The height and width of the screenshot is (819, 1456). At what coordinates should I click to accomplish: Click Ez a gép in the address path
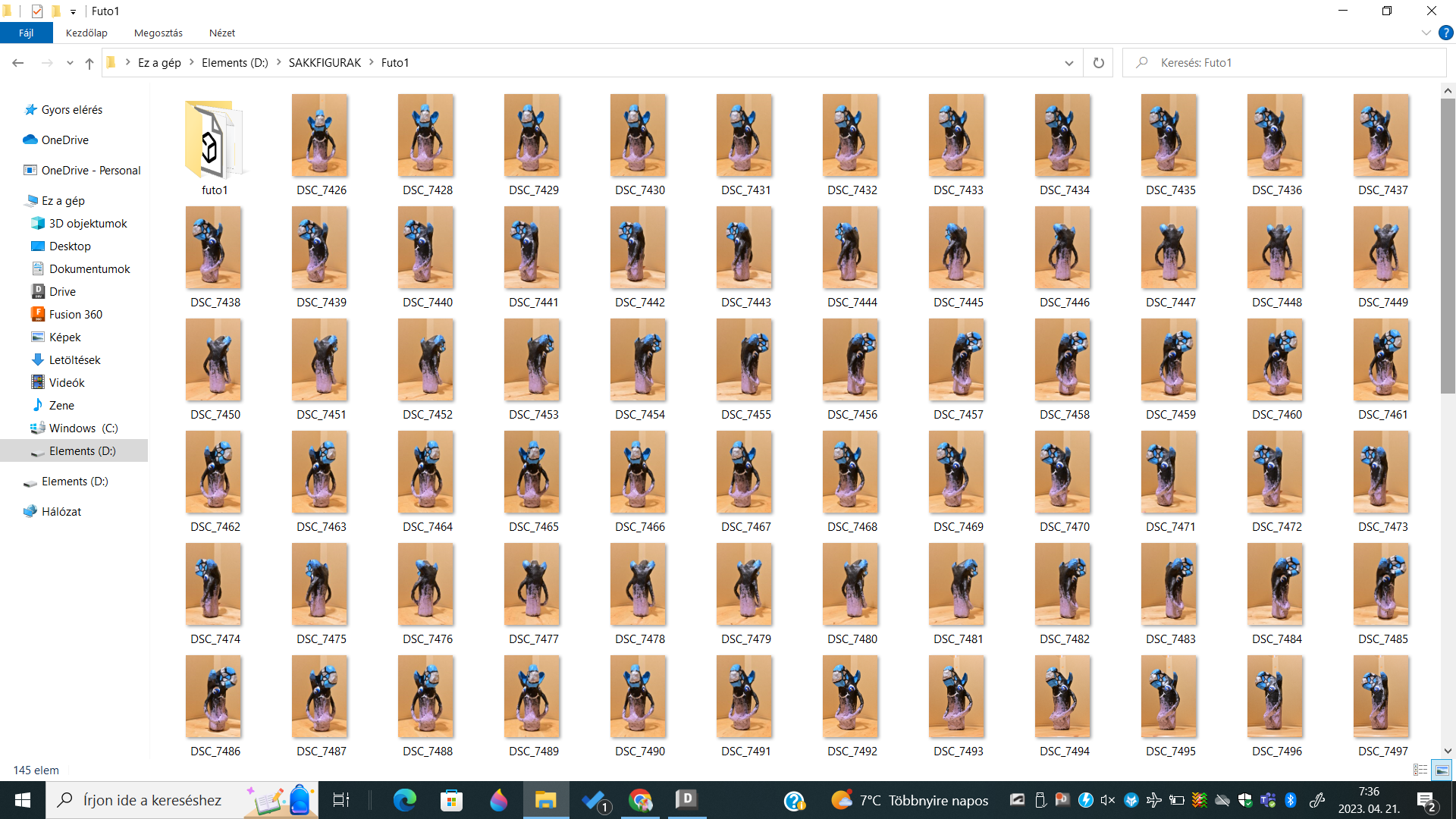pyautogui.click(x=159, y=63)
